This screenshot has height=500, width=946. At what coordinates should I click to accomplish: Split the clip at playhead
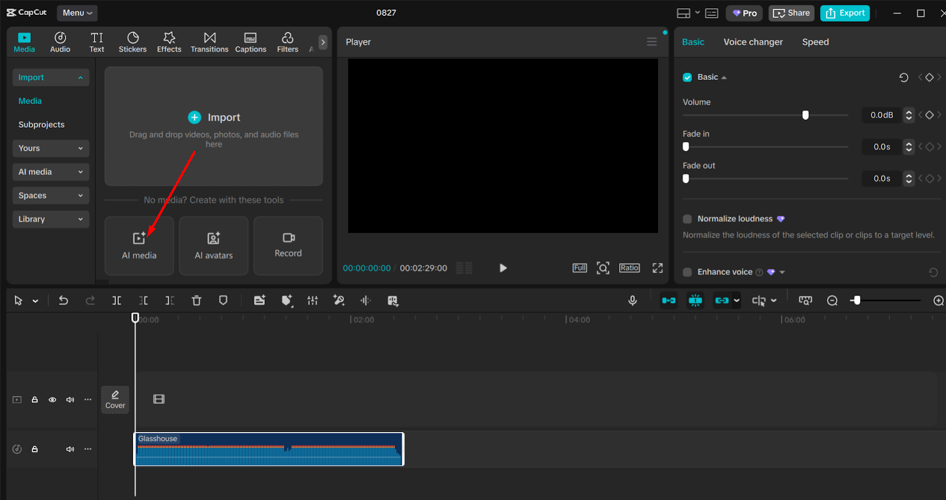(116, 300)
